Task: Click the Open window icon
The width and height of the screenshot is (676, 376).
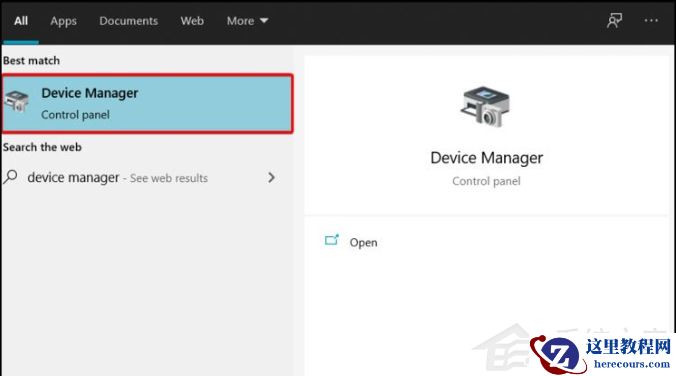Action: coord(332,240)
